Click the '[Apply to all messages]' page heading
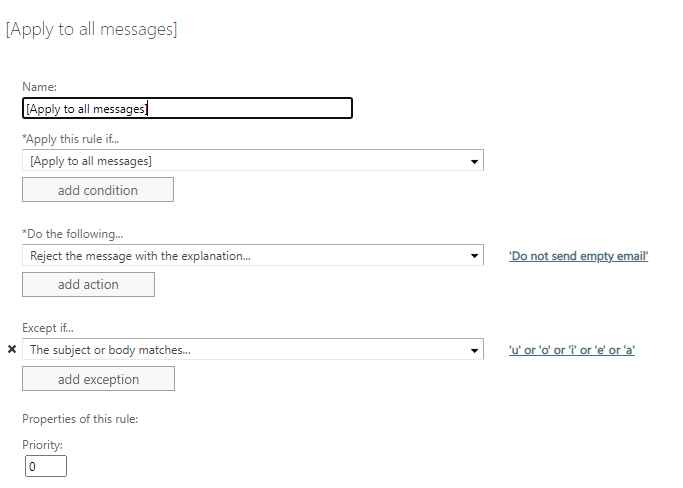The height and width of the screenshot is (488, 683). (91, 29)
